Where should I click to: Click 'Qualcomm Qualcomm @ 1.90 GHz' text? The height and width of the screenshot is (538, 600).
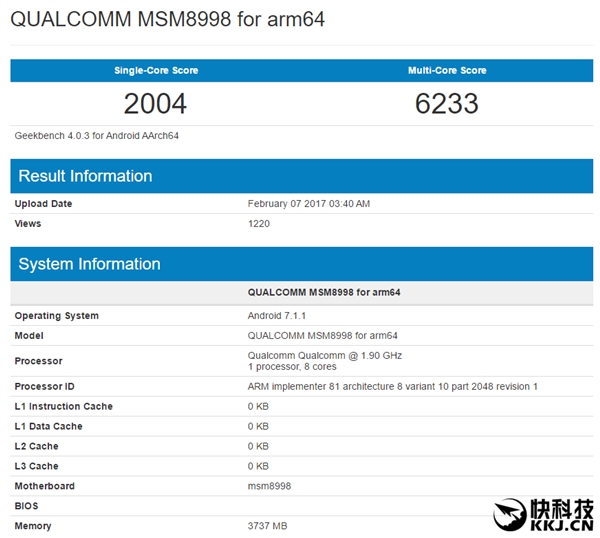(x=324, y=355)
